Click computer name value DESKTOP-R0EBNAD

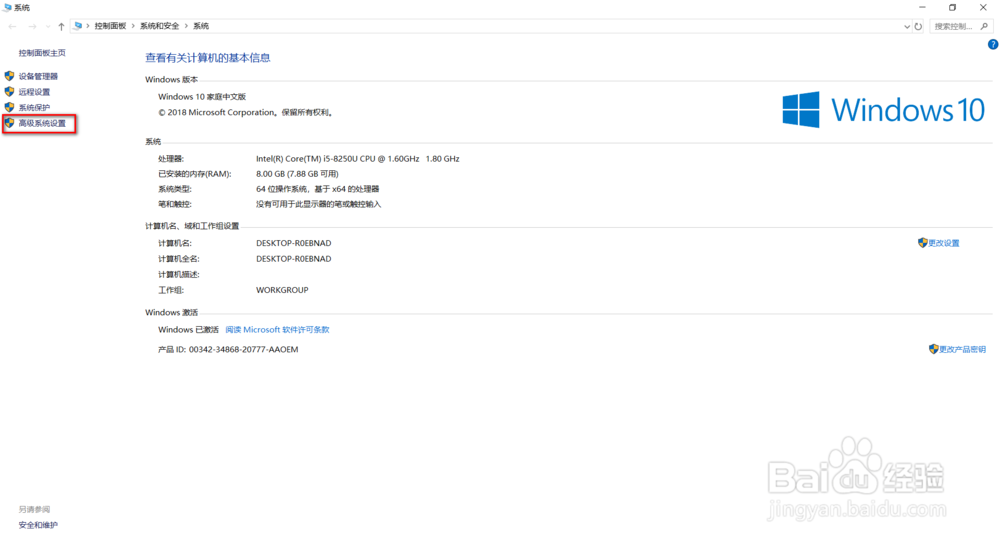(x=293, y=243)
